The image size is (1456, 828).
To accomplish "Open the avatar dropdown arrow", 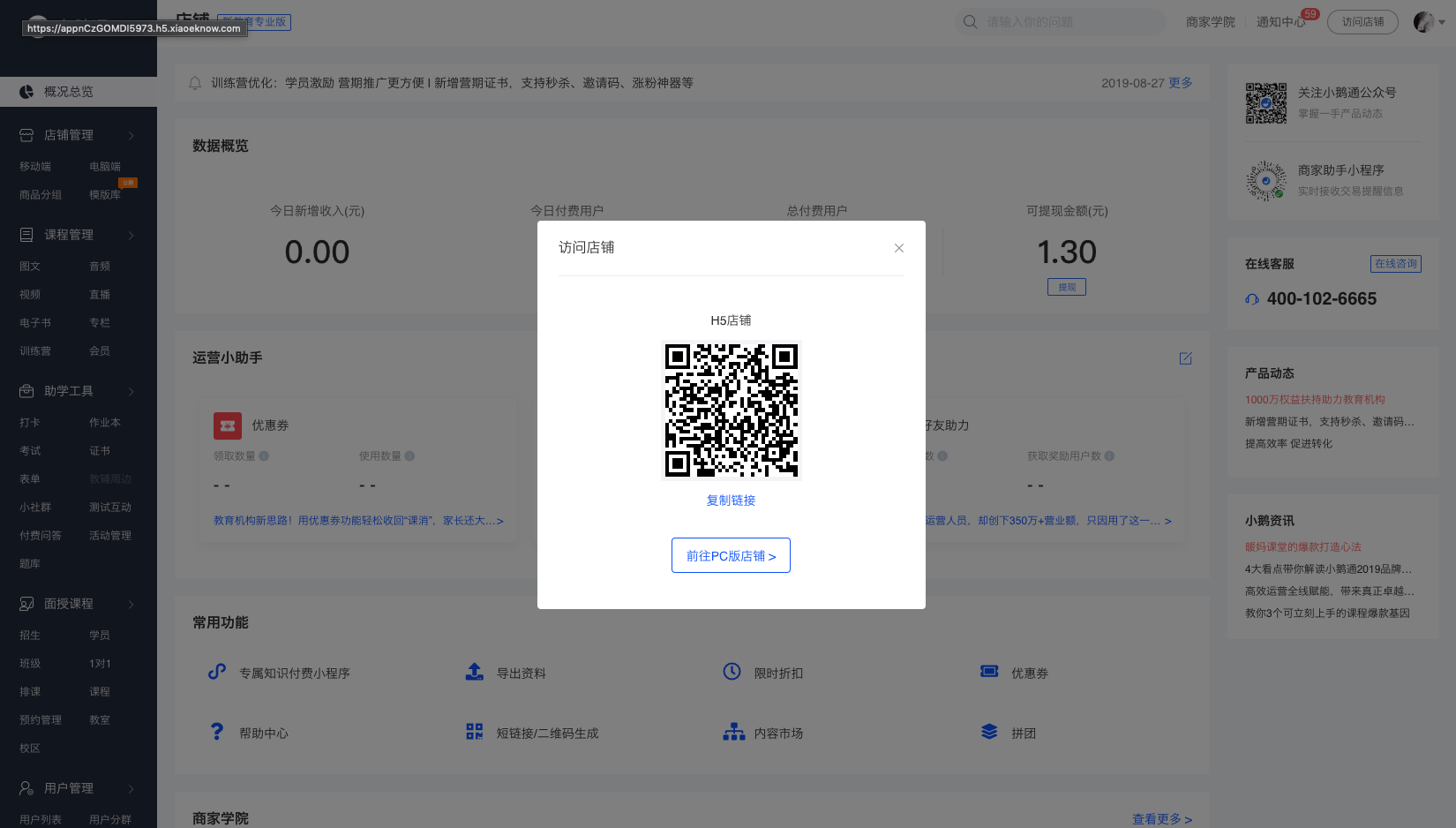I will click(1442, 23).
